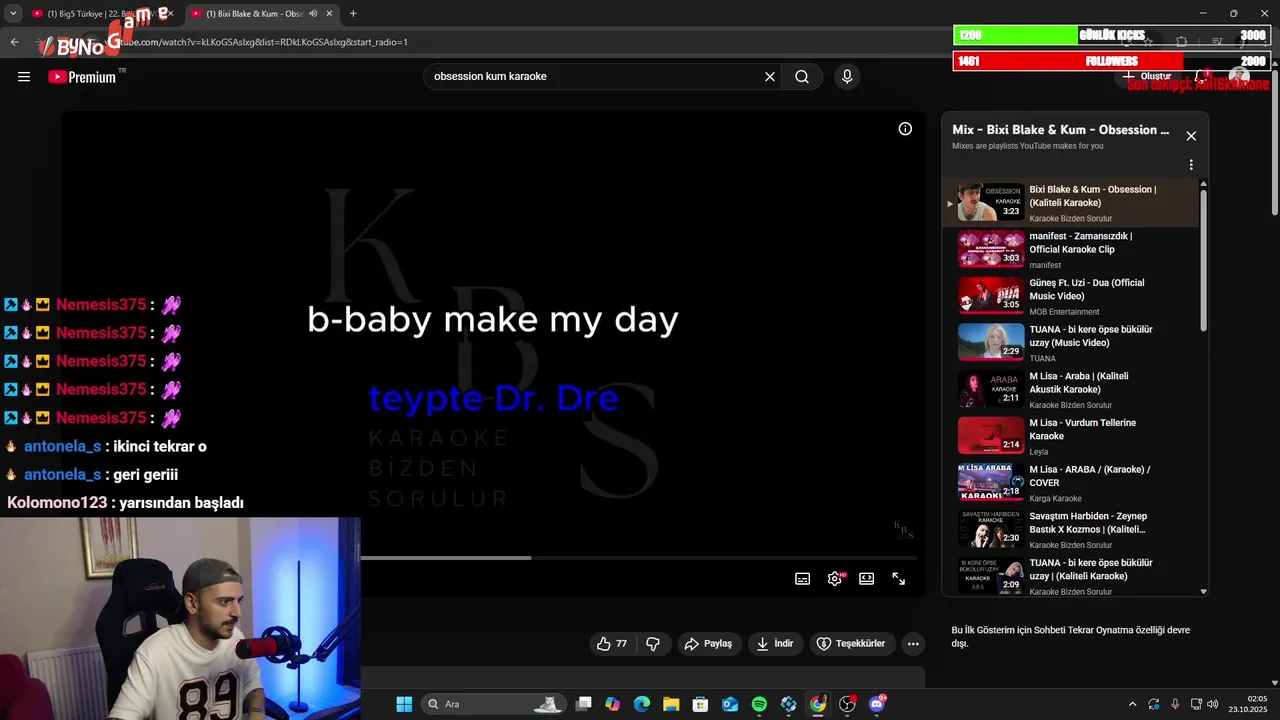
Task: Open Oluştur create menu
Action: 1147,76
